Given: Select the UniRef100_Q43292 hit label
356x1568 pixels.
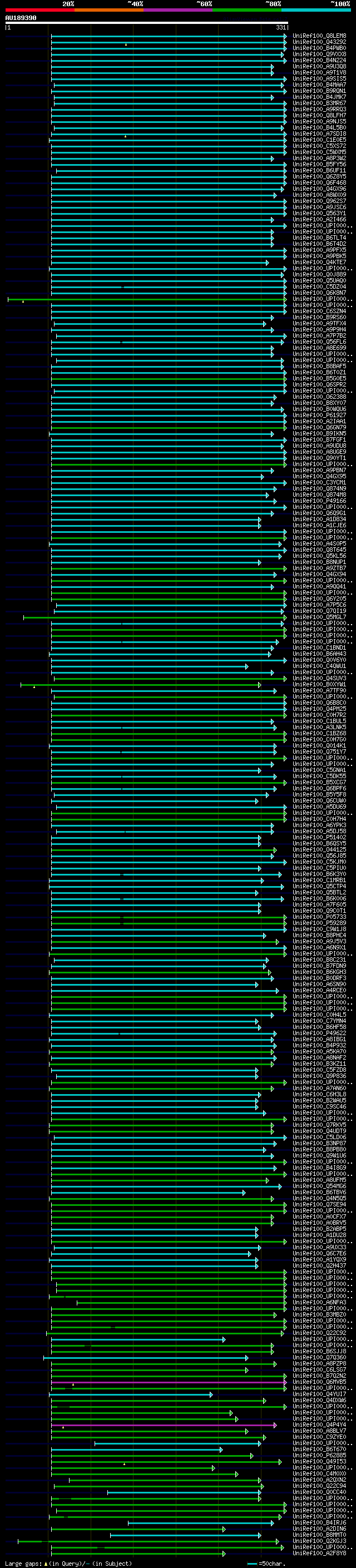Looking at the screenshot, I should pos(319,42).
